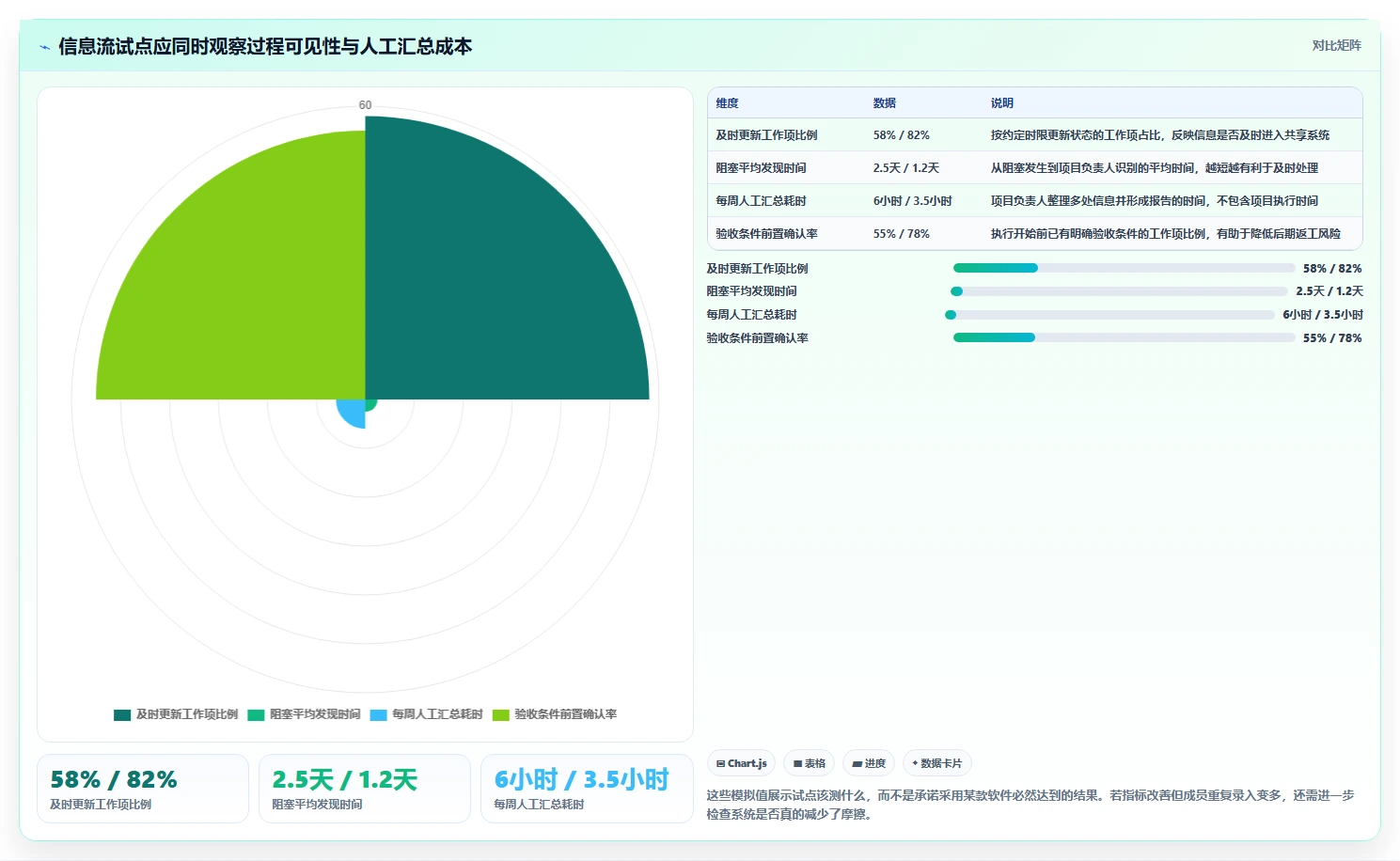Click the footnote paragraph starting 这些模拟值

click(x=1030, y=805)
